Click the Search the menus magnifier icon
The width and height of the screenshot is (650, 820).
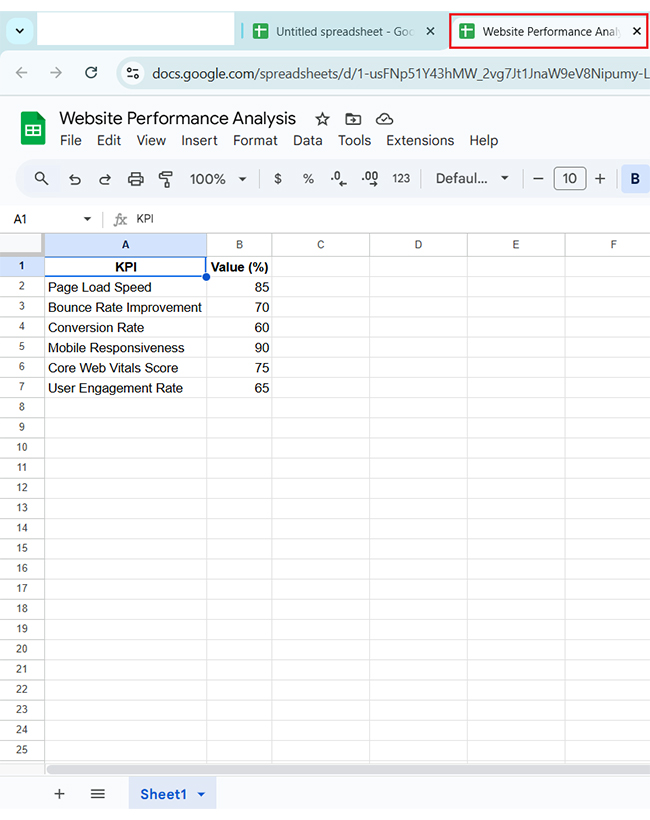[41, 179]
